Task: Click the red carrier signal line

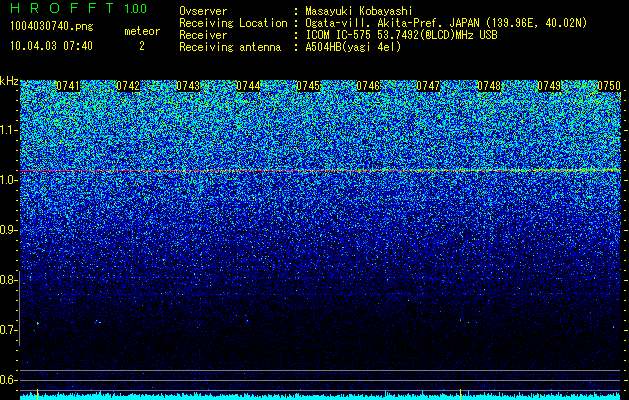Action: 321,171
